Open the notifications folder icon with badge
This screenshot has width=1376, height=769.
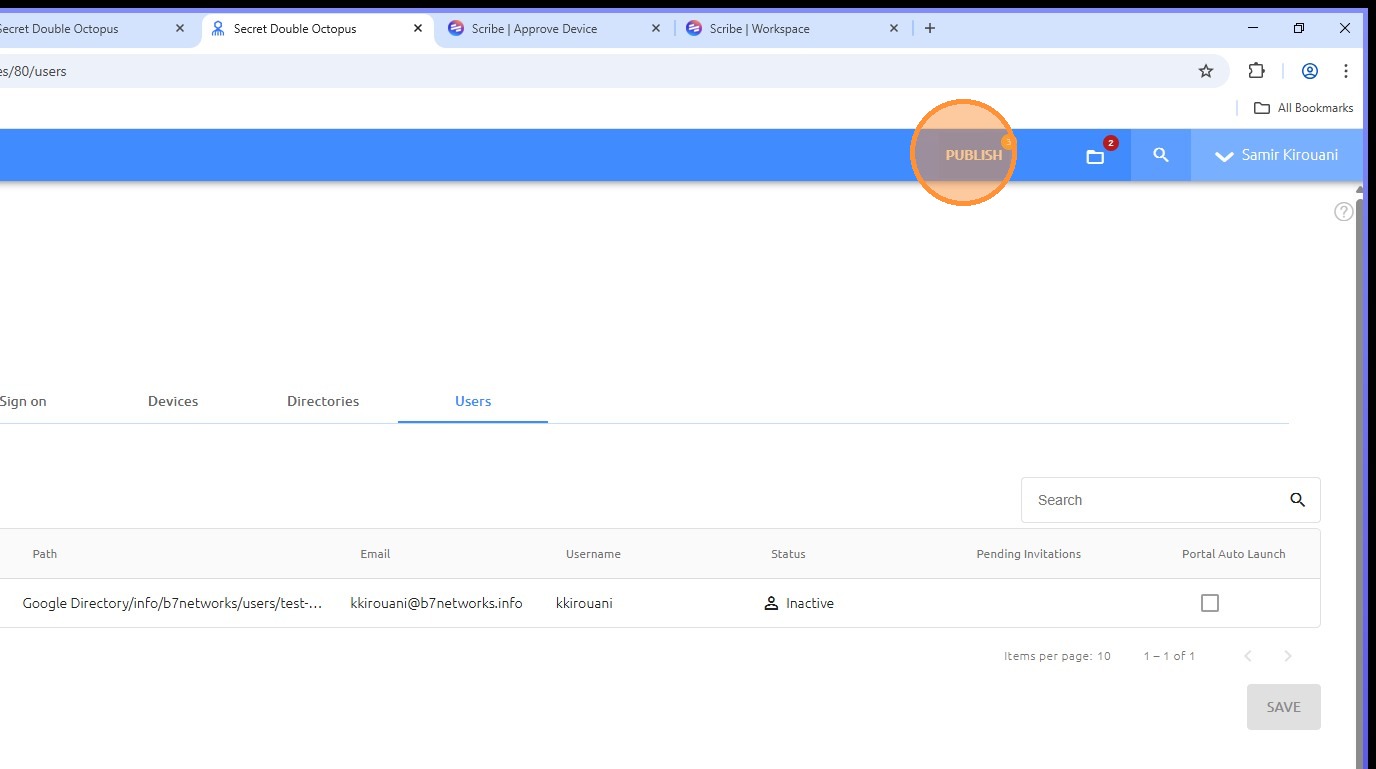(x=1096, y=156)
